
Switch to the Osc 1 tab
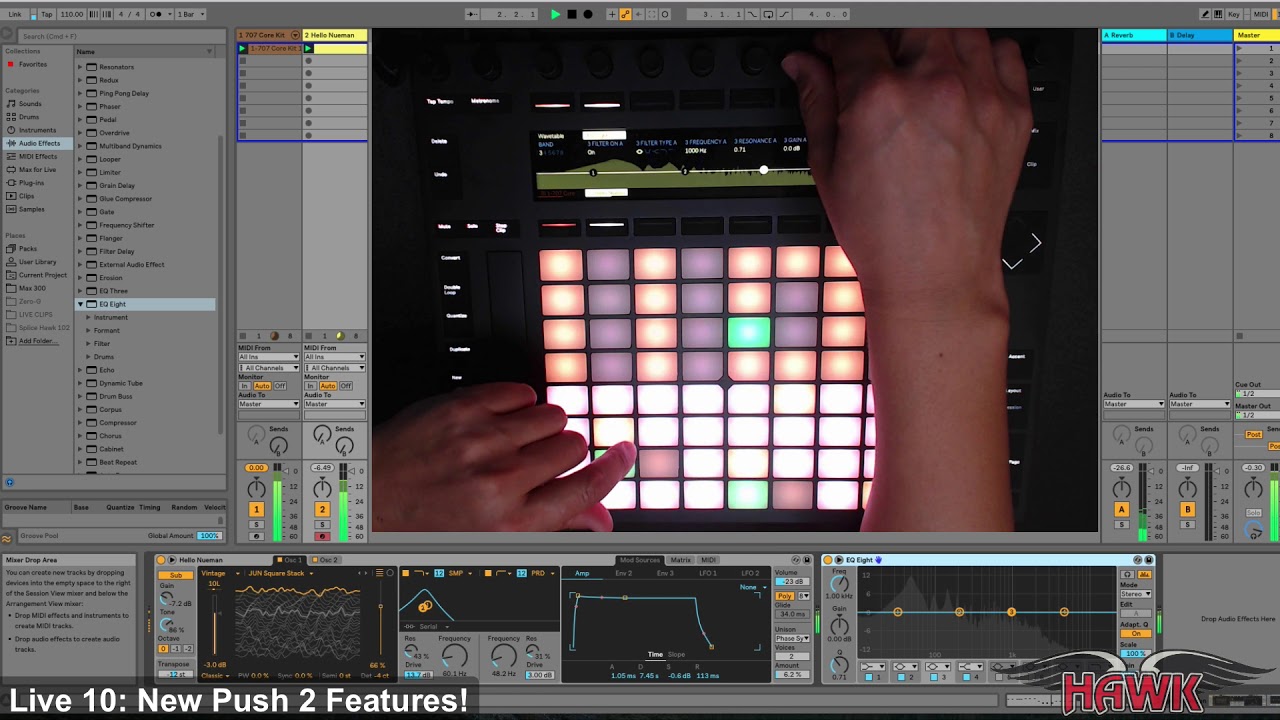[292, 560]
